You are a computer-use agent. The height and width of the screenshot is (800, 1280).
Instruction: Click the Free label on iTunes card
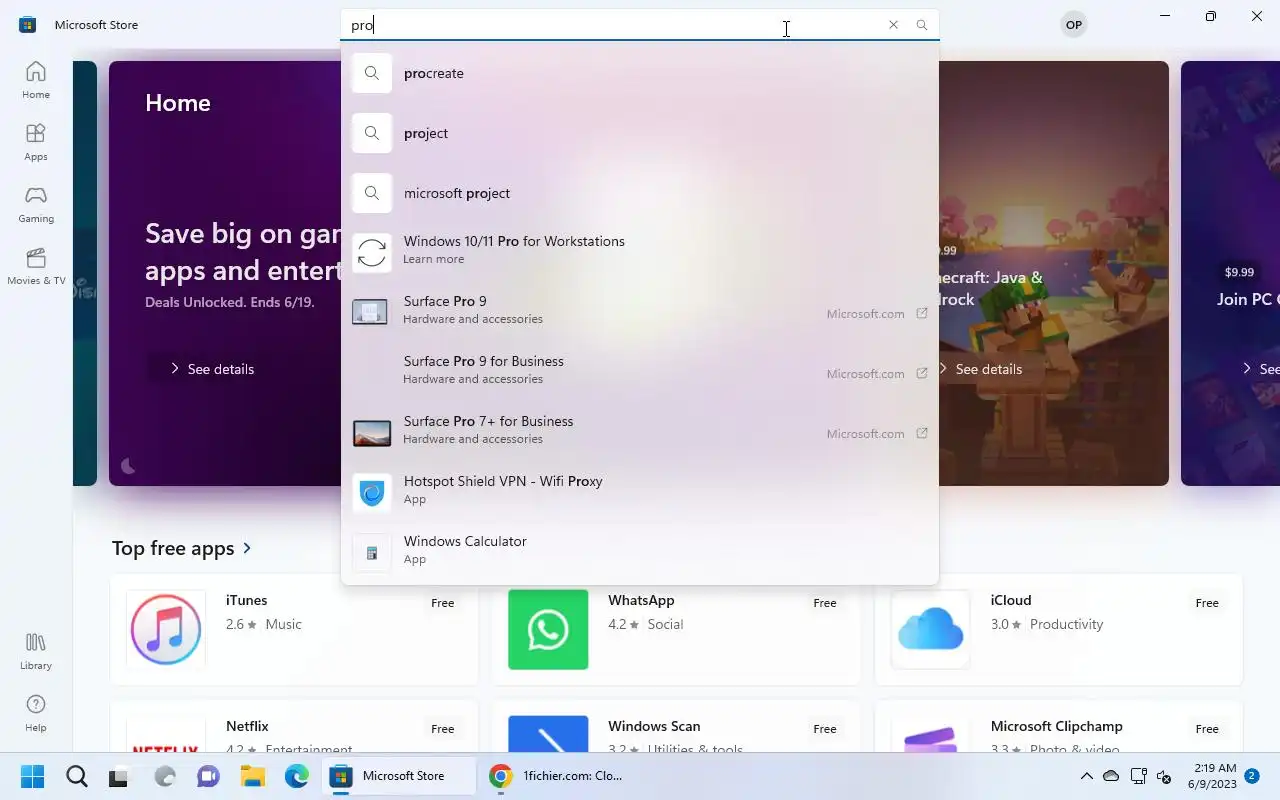[443, 603]
